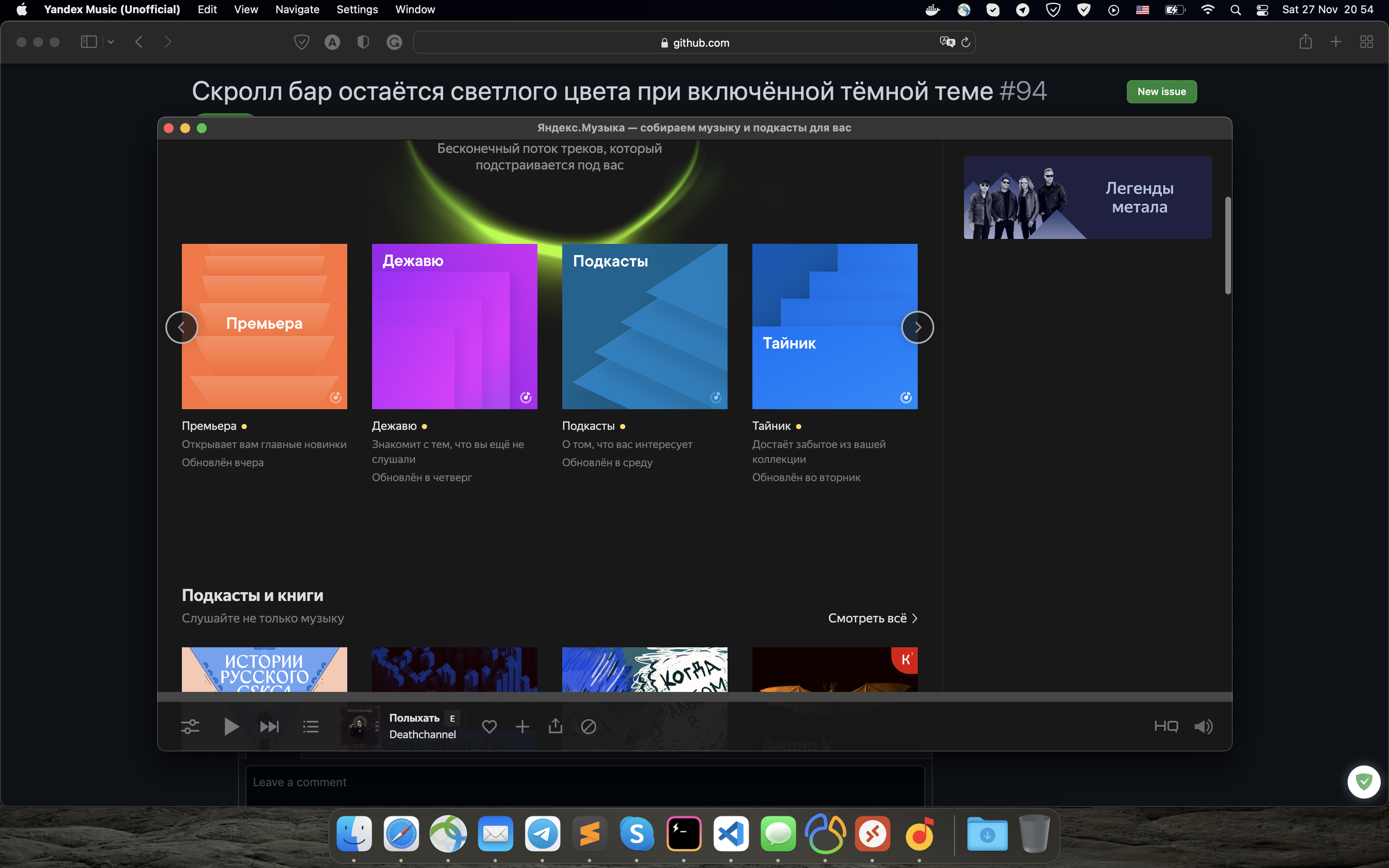Image resolution: width=1389 pixels, height=868 pixels.
Task: Open the Navigate menu
Action: tap(297, 9)
